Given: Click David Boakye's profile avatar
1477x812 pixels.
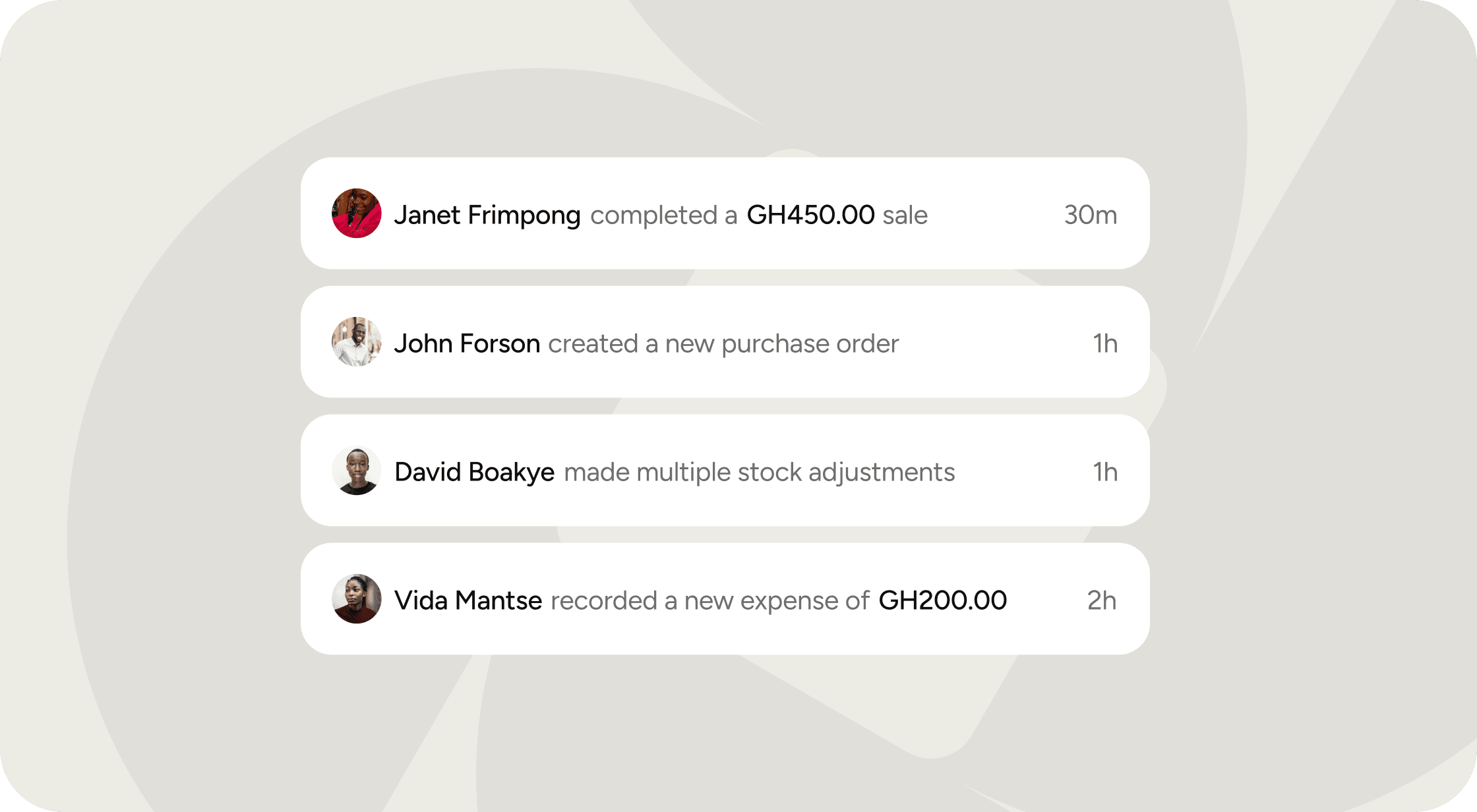Looking at the screenshot, I should tap(357, 471).
